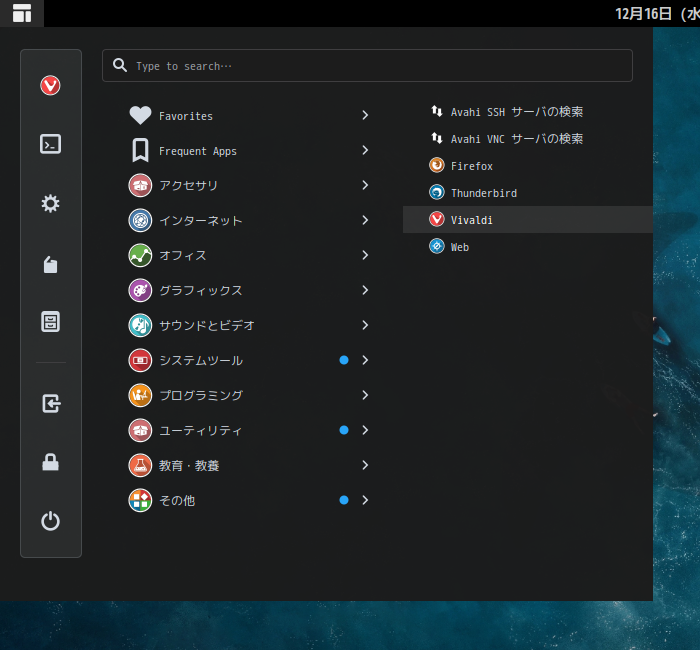This screenshot has width=700, height=650.
Task: Click the オフィス category icon
Action: click(x=140, y=255)
